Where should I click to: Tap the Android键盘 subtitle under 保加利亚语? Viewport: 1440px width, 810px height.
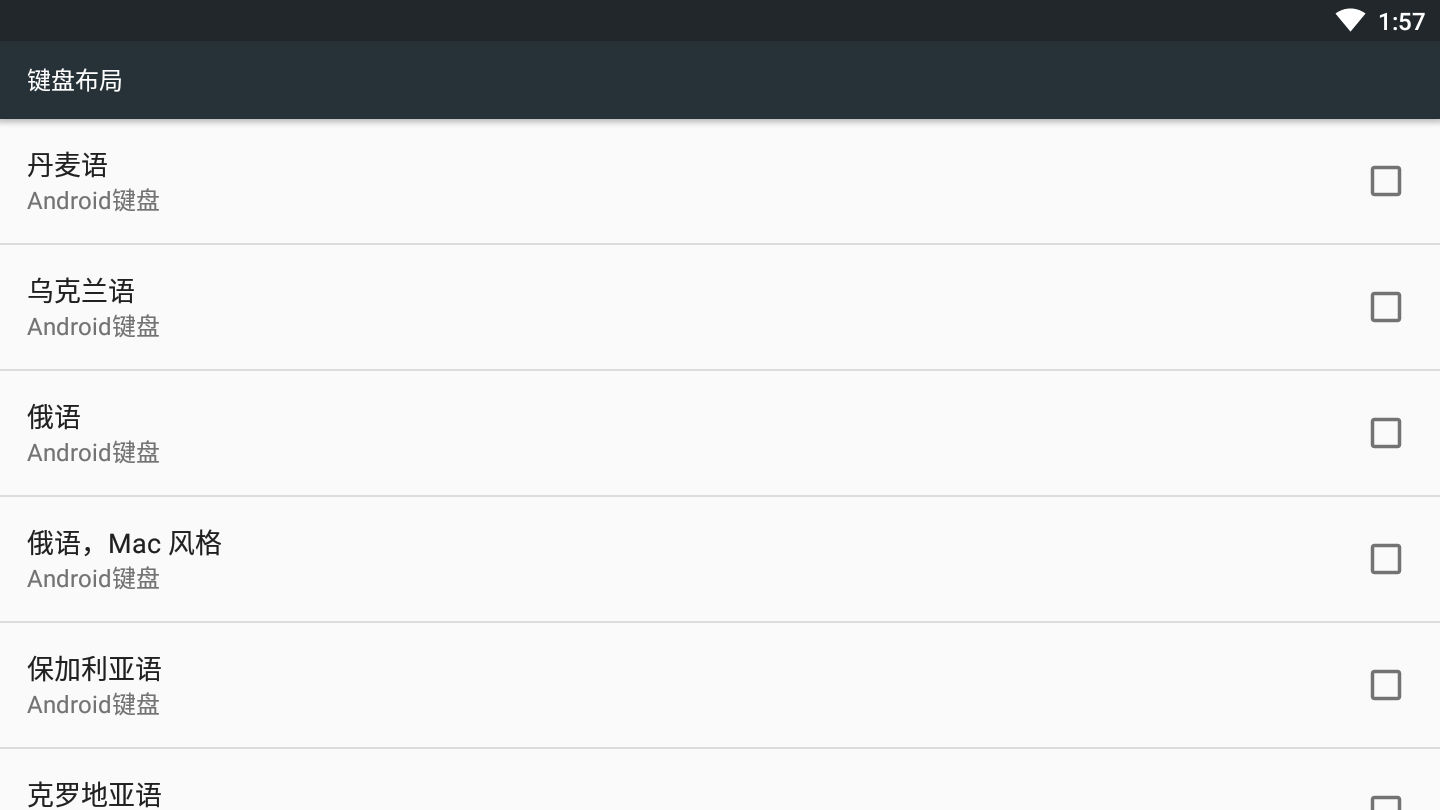click(x=93, y=705)
